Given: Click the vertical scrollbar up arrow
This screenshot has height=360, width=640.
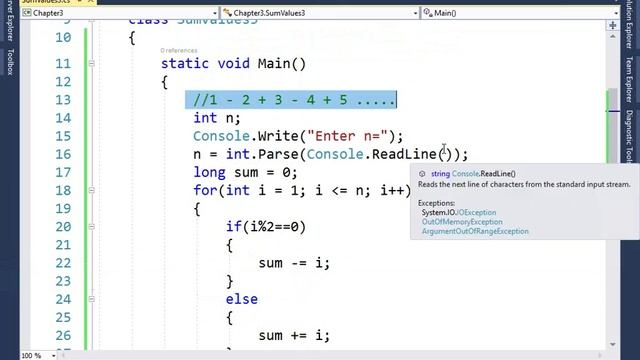Looking at the screenshot, I should coord(613,37).
